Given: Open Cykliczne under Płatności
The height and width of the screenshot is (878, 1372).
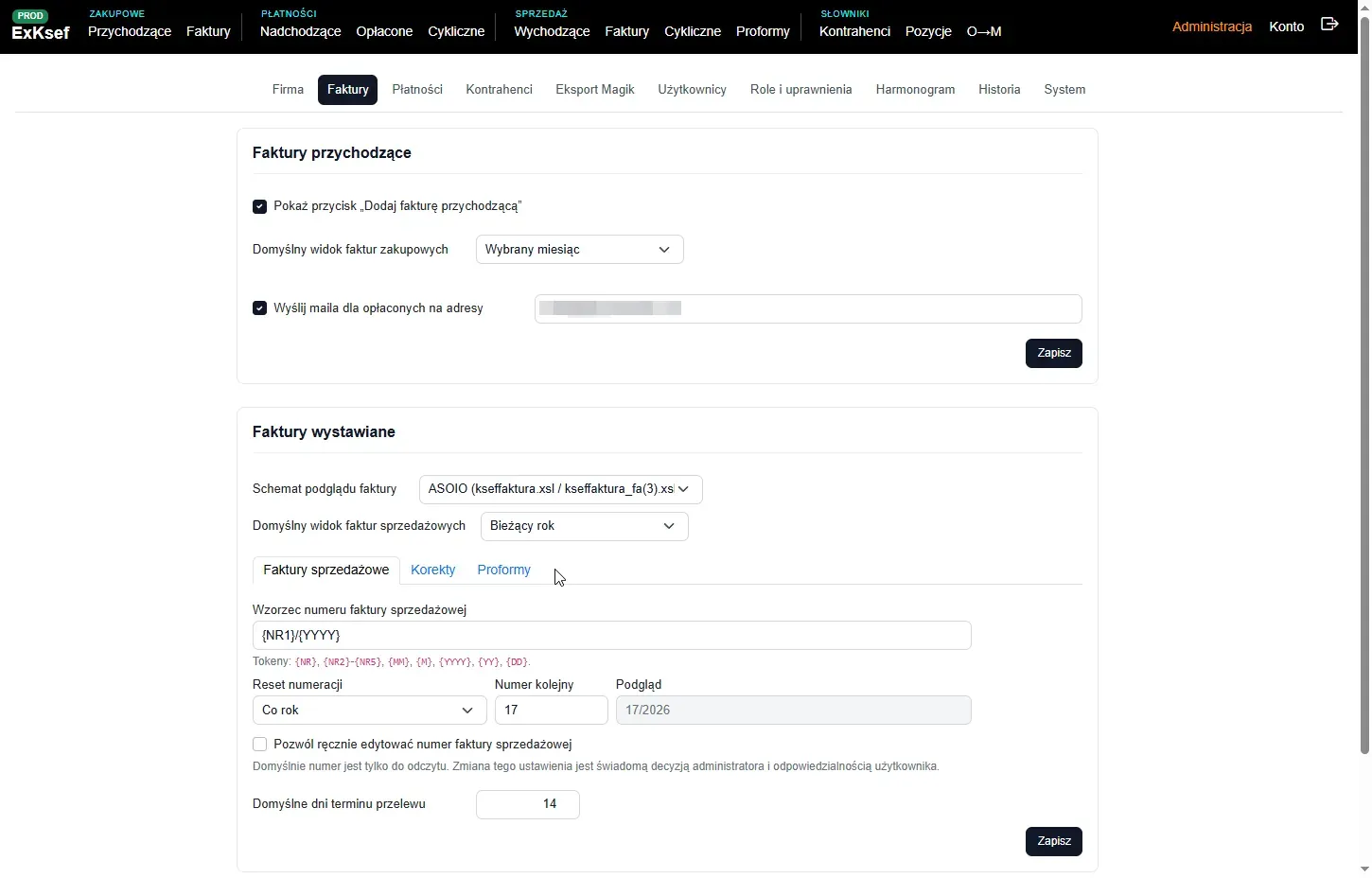Looking at the screenshot, I should tap(456, 31).
